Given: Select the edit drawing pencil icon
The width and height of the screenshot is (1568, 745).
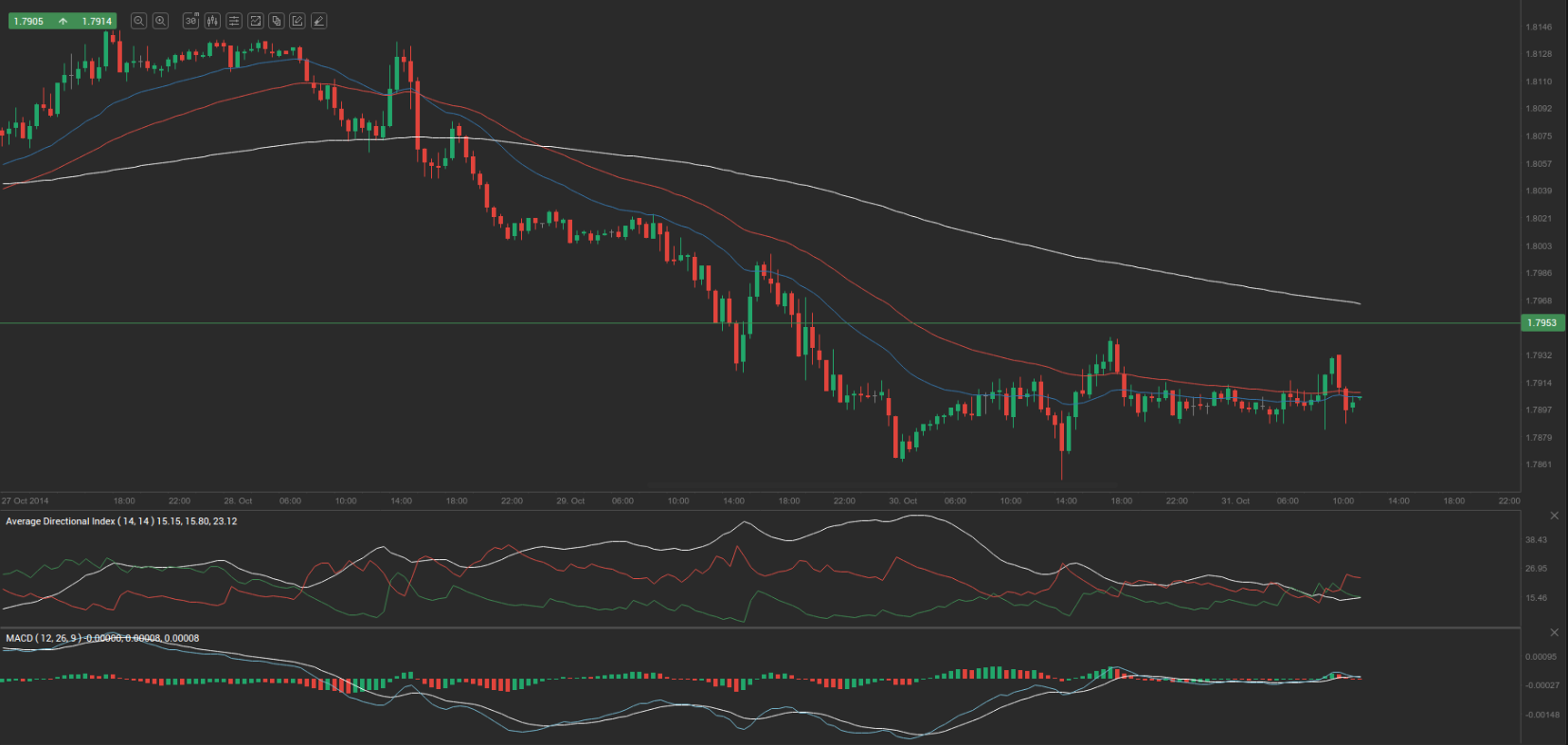Looking at the screenshot, I should click(297, 21).
